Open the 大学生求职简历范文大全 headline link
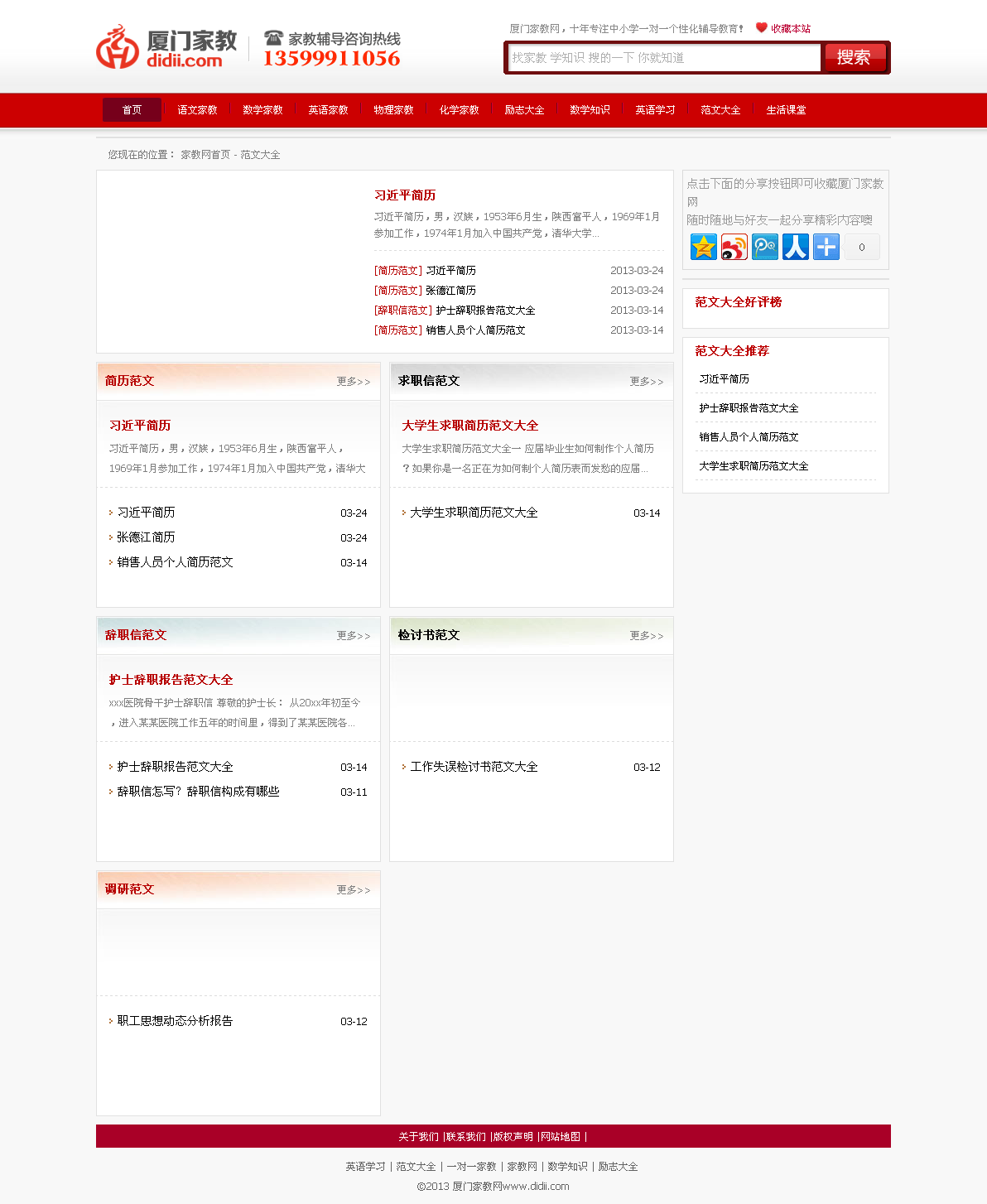 [469, 426]
